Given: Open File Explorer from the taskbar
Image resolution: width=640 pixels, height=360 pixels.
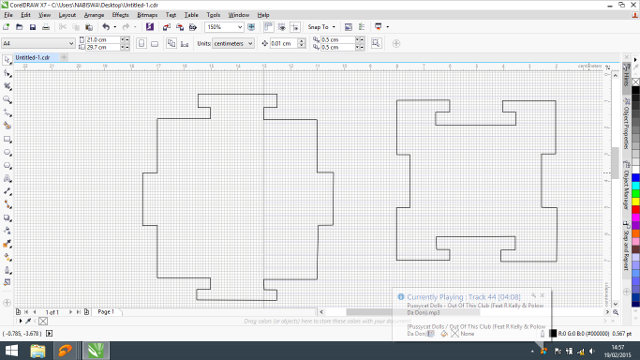Looking at the screenshot, I should (x=38, y=351).
